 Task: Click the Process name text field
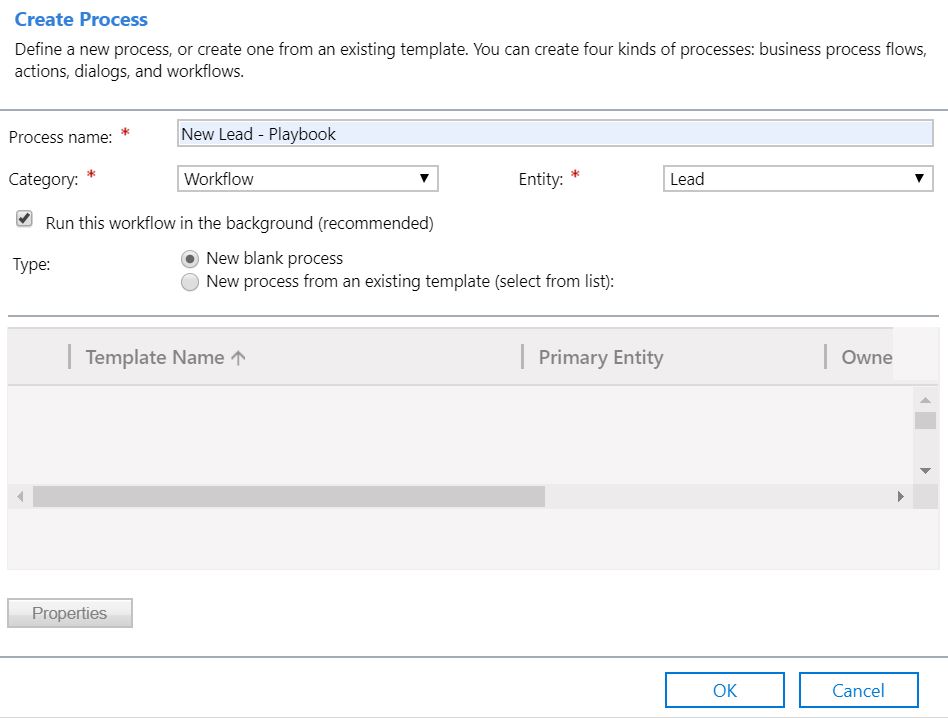pos(555,134)
